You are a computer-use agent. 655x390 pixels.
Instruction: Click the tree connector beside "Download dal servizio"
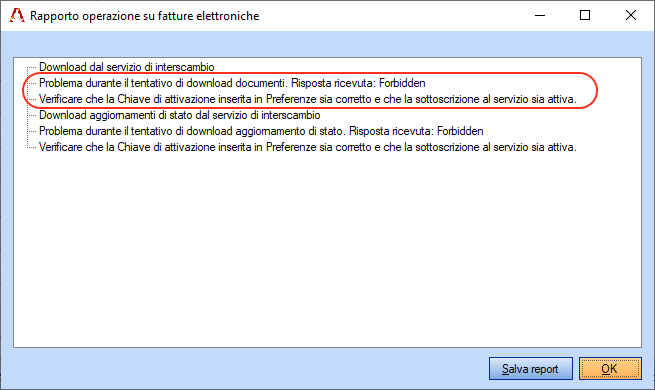(x=32, y=67)
